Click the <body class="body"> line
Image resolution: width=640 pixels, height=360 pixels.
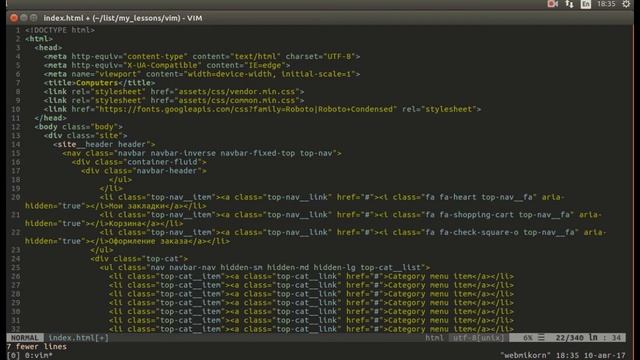point(78,127)
